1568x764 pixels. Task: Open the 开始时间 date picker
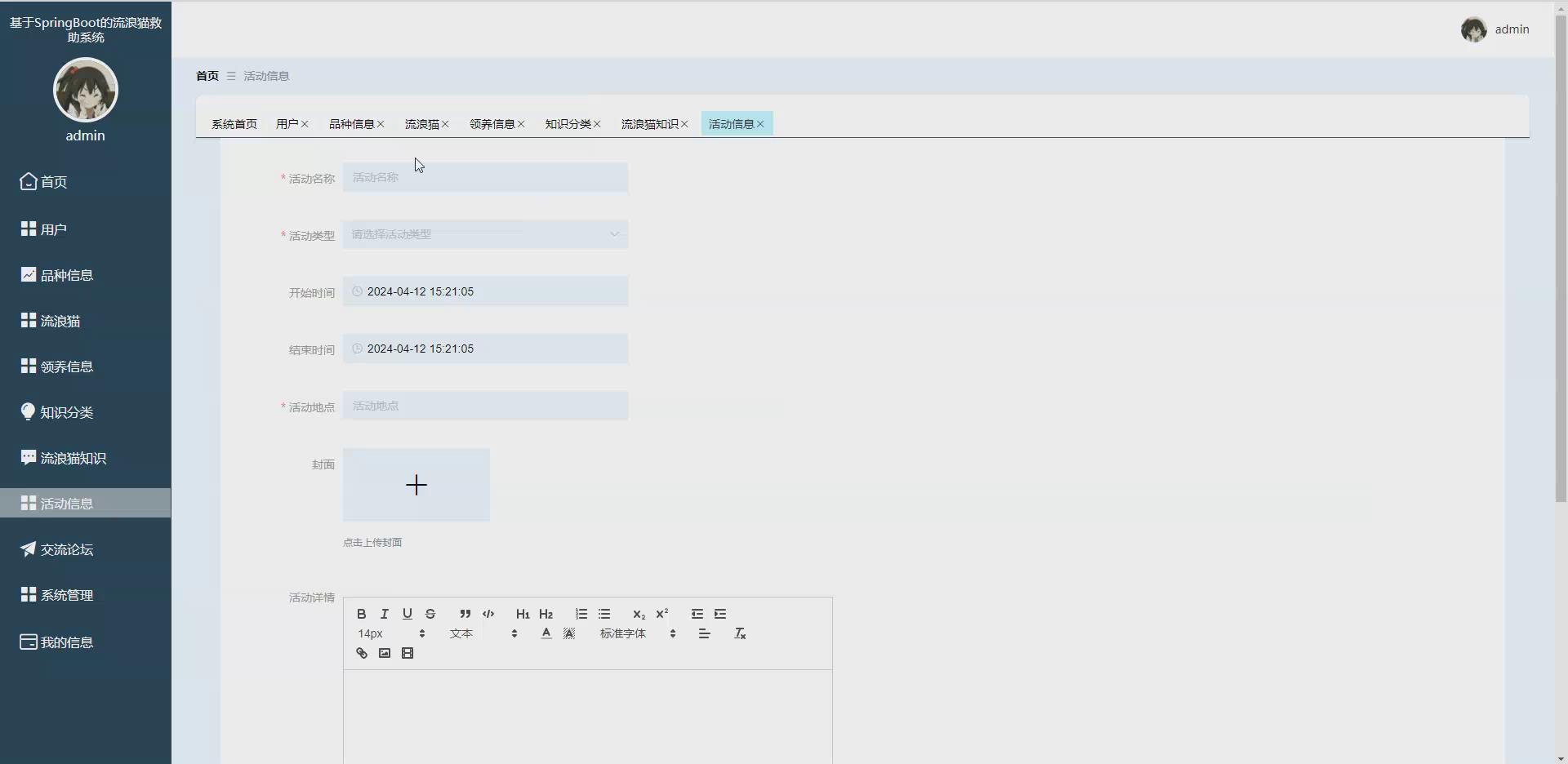[485, 291]
